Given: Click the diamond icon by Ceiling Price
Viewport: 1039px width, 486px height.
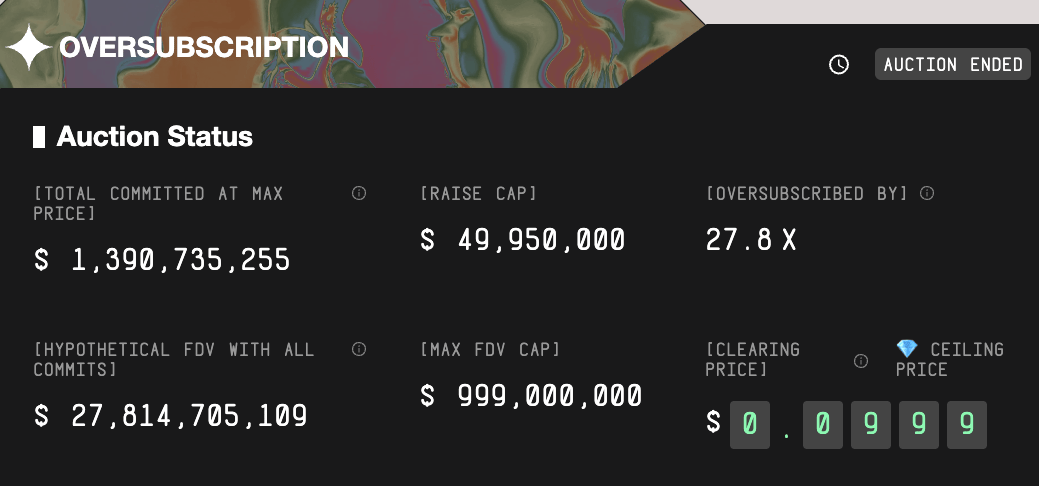Looking at the screenshot, I should [906, 349].
